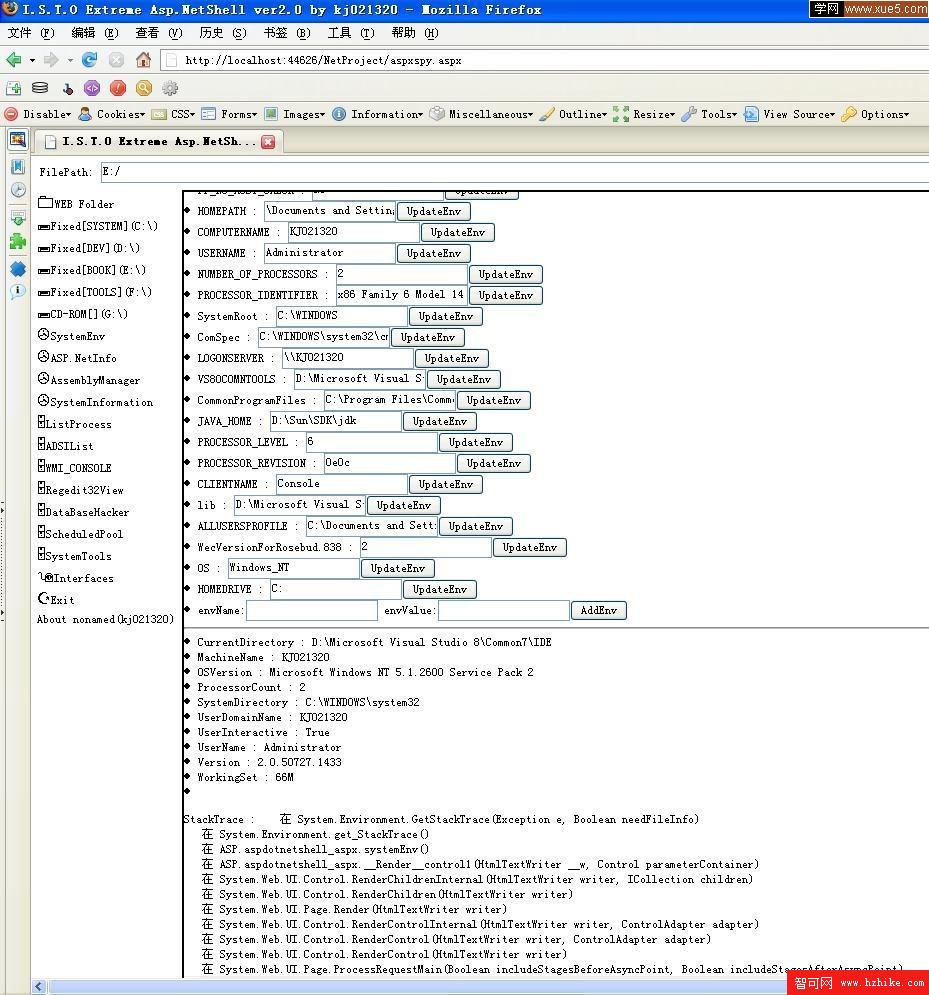Open the Disable dropdown menu
Image resolution: width=929 pixels, height=995 pixels.
[x=38, y=114]
